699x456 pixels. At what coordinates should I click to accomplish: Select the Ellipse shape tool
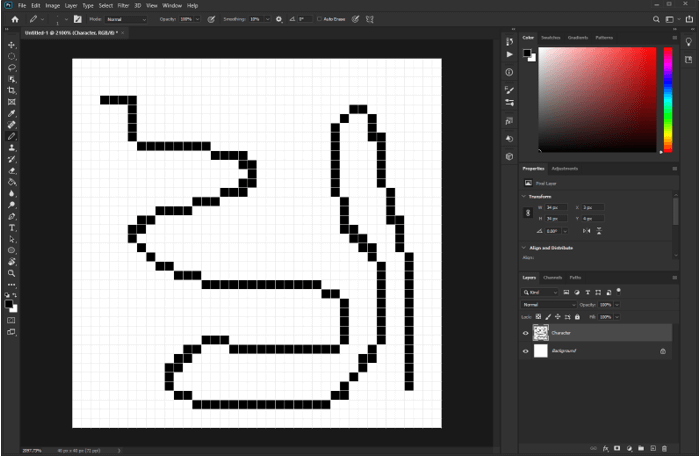(x=12, y=251)
